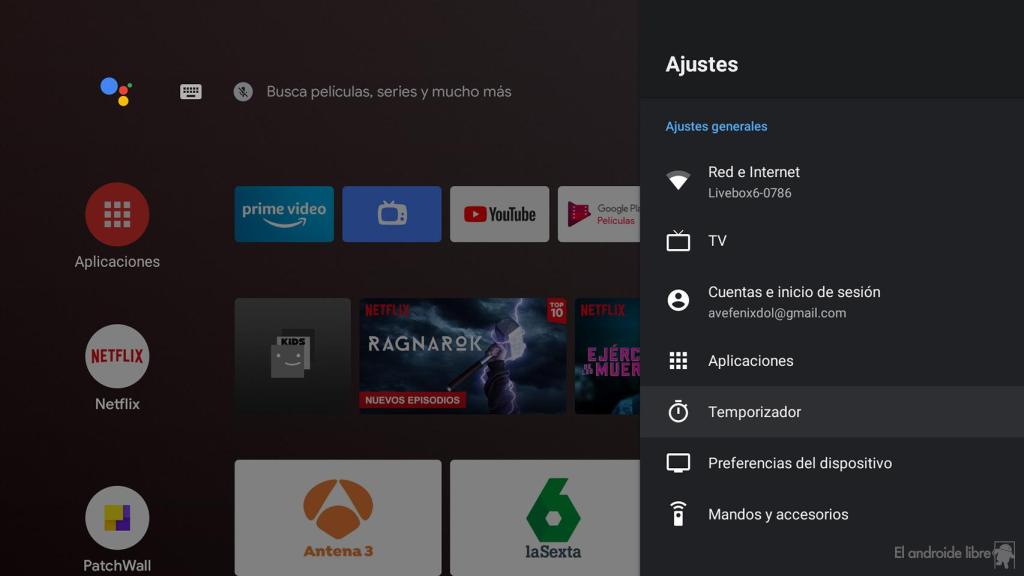
Task: Tap the muted microphone icon
Action: tap(243, 91)
